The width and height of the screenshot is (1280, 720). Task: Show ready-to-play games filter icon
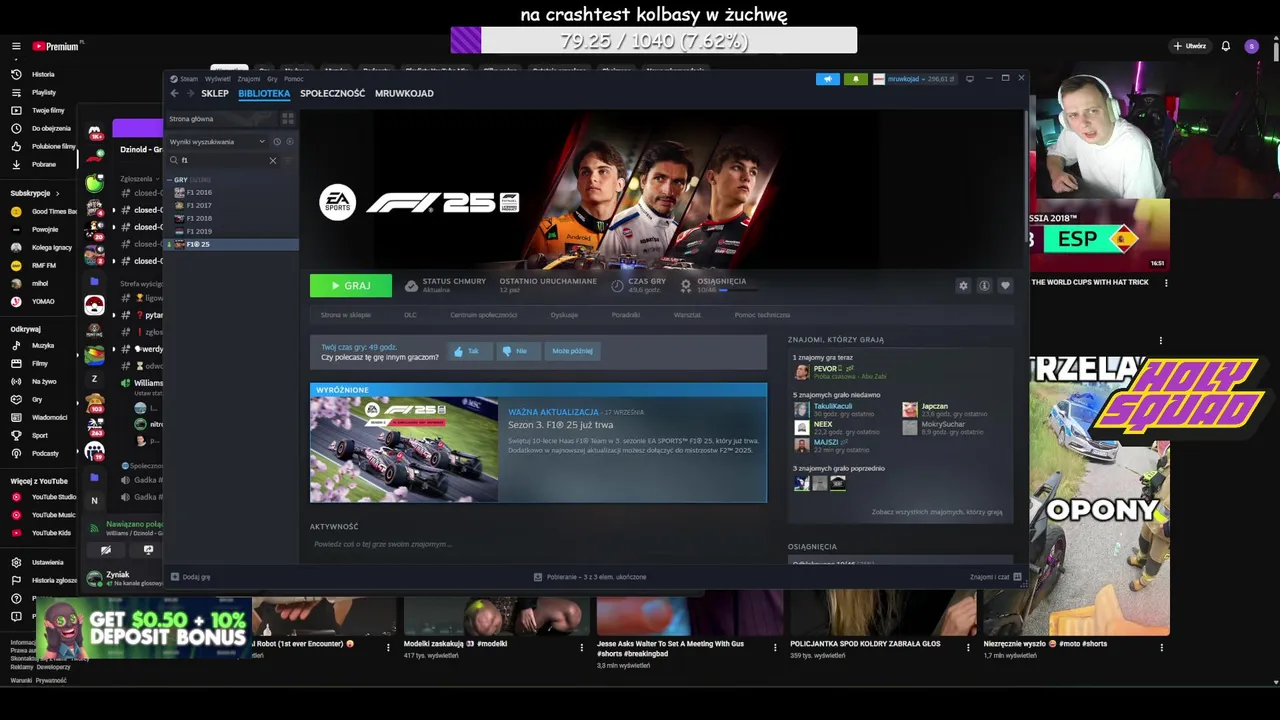tap(289, 142)
